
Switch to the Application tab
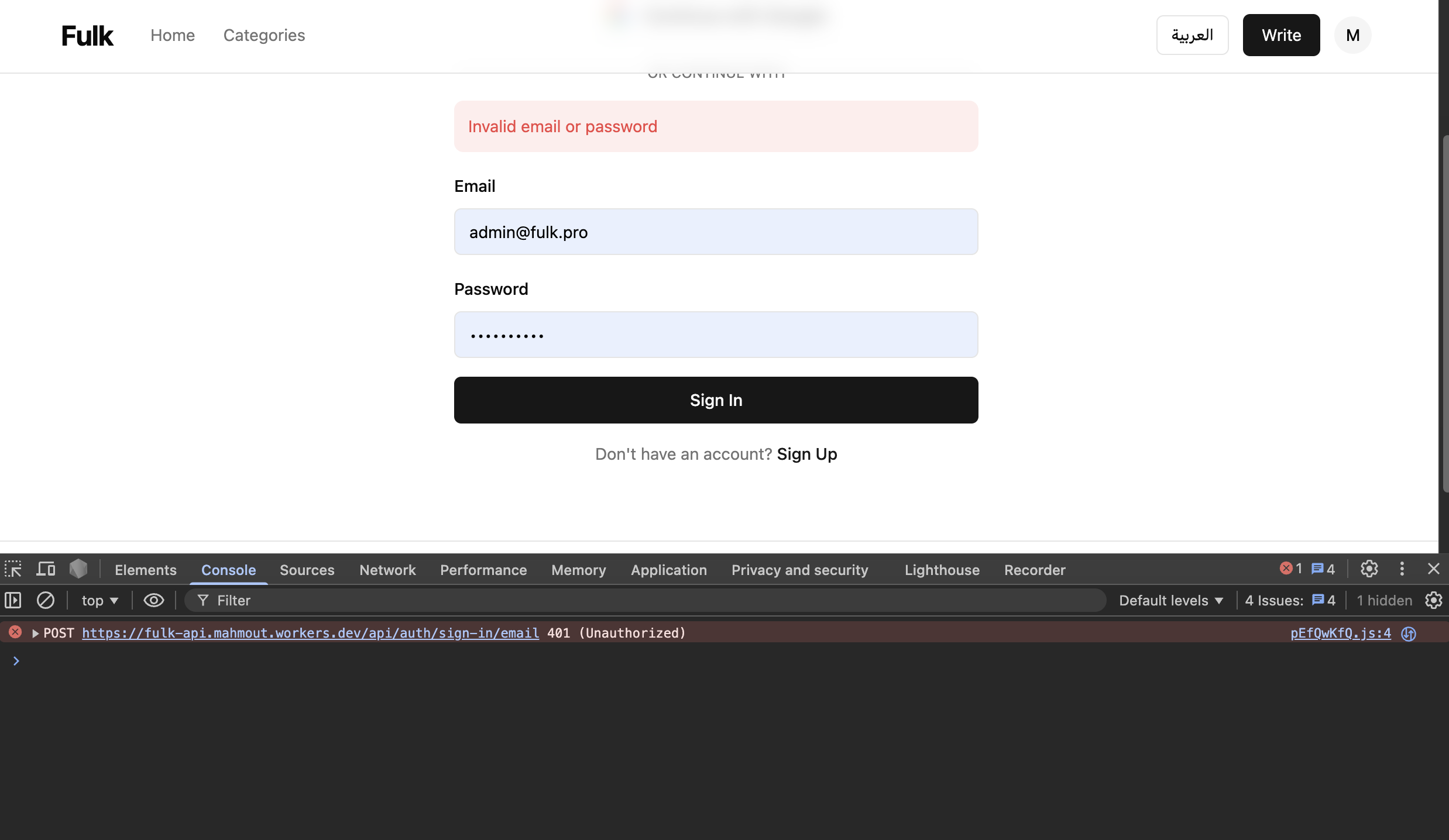(x=668, y=570)
